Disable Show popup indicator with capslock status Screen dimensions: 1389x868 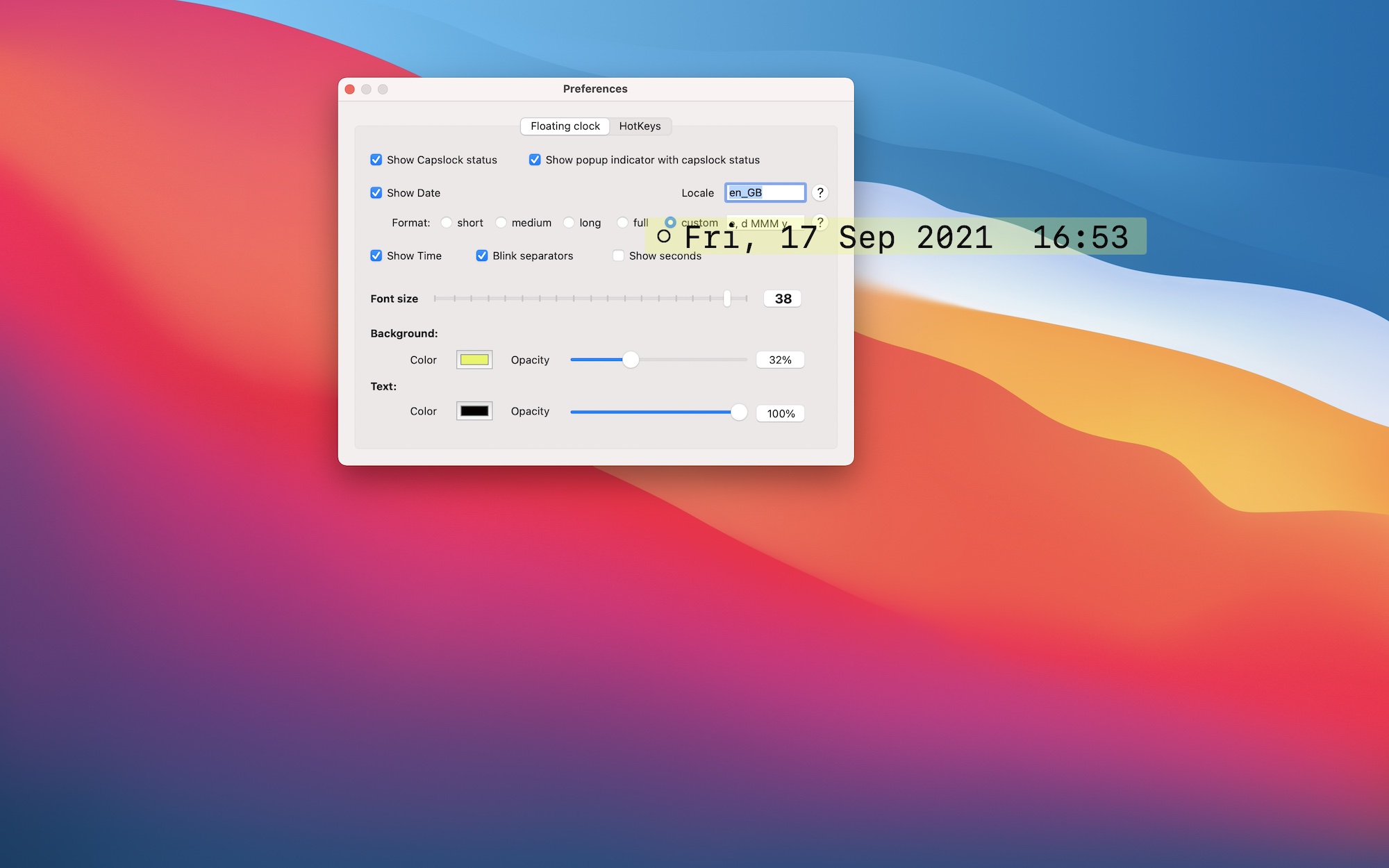(535, 160)
